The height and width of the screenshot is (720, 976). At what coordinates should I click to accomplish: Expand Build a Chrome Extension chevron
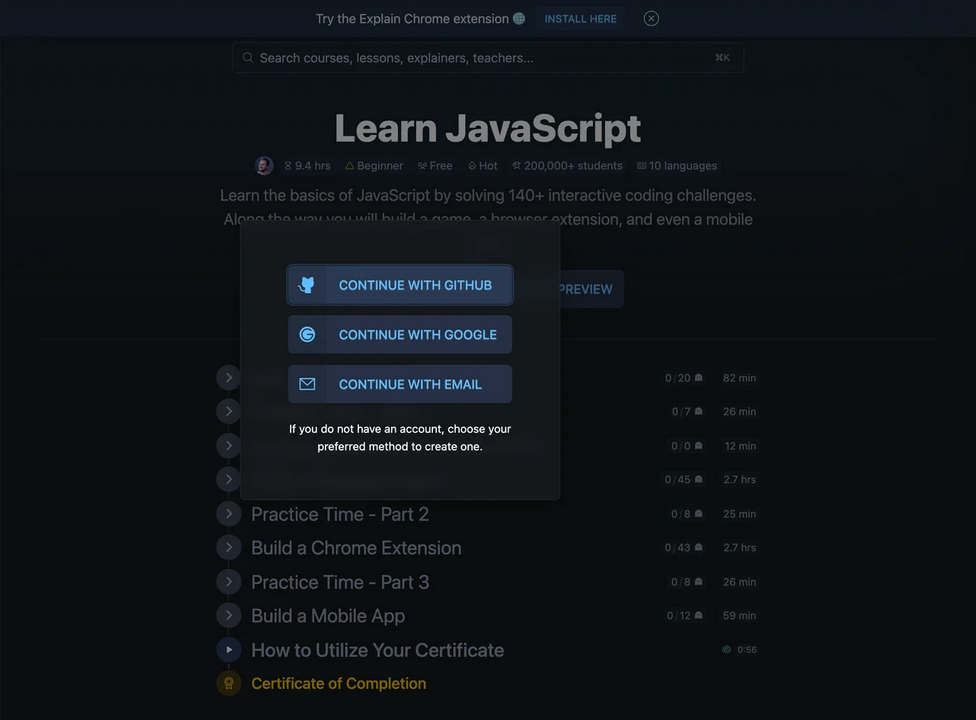pyautogui.click(x=228, y=547)
